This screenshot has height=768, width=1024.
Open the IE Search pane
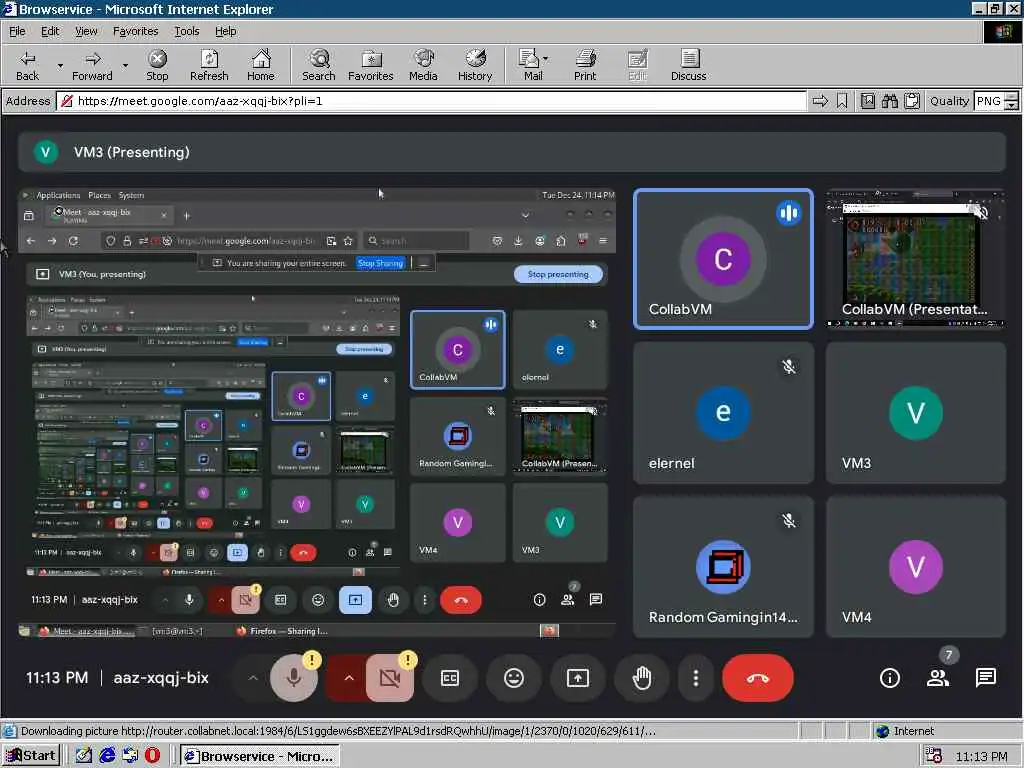click(x=319, y=65)
